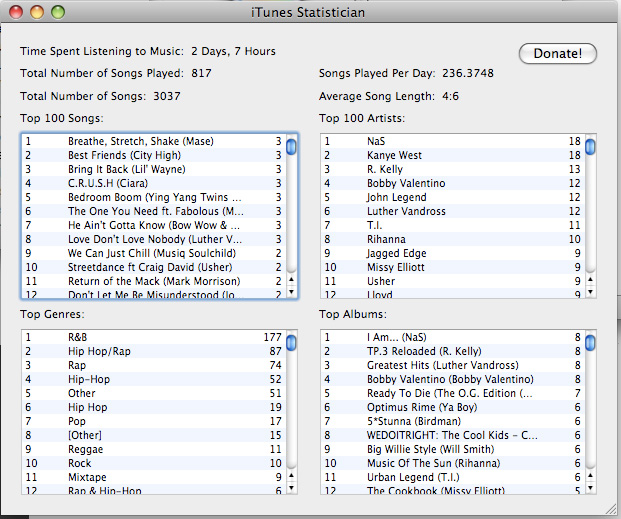This screenshot has width=621, height=519.
Task: Select song C.R.U.S.H (Ciara)
Action: pyautogui.click(x=154, y=183)
